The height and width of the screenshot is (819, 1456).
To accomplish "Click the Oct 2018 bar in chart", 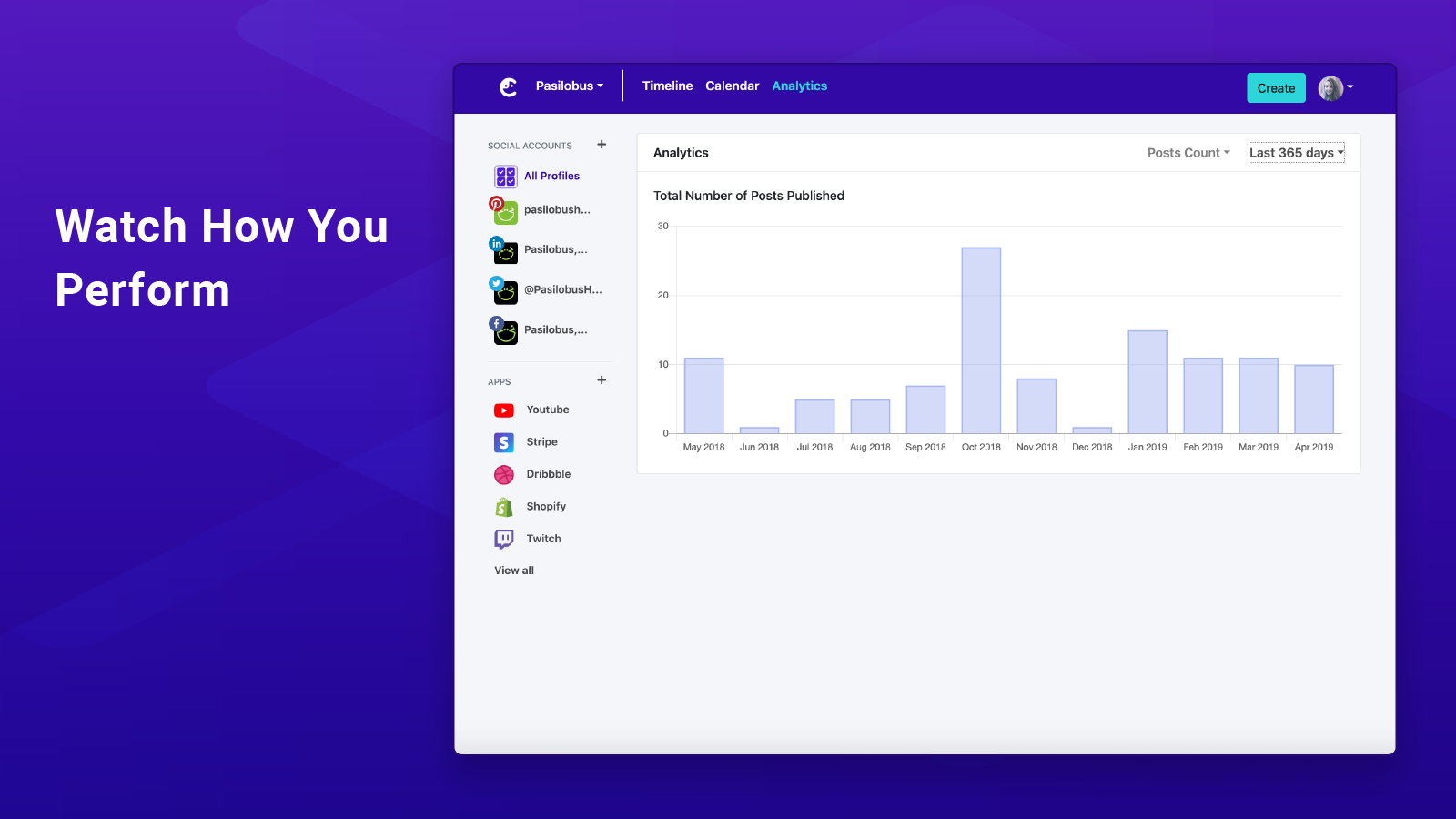I will click(x=981, y=340).
